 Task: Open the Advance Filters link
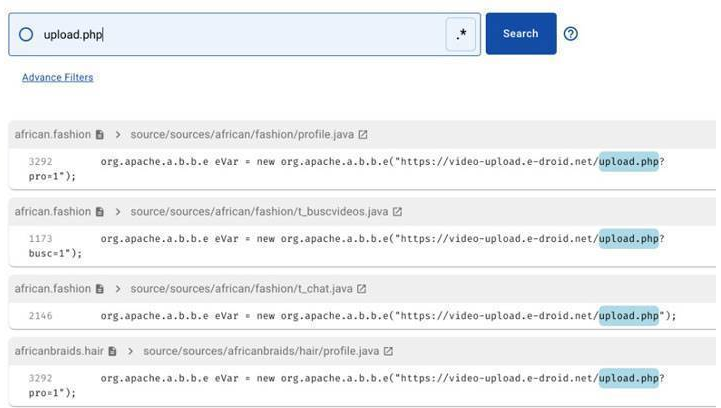coord(57,77)
